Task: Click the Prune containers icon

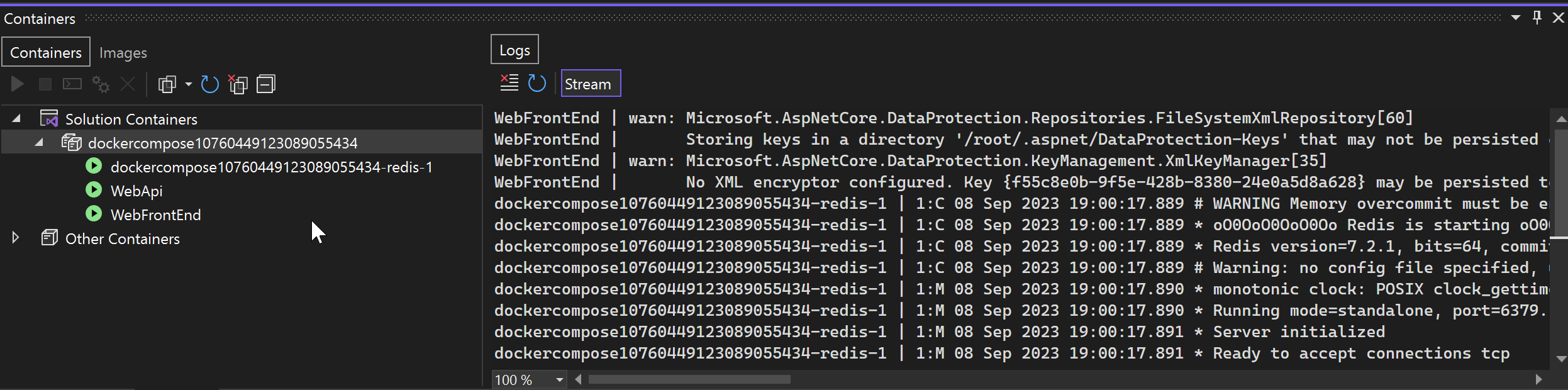Action: click(x=238, y=84)
